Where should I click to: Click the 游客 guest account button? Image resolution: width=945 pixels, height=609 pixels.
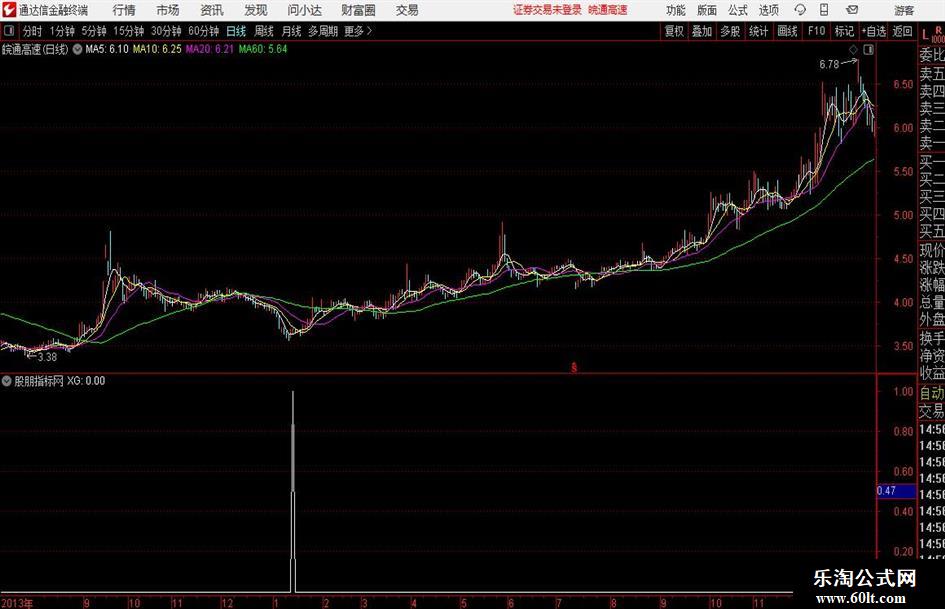[x=903, y=10]
